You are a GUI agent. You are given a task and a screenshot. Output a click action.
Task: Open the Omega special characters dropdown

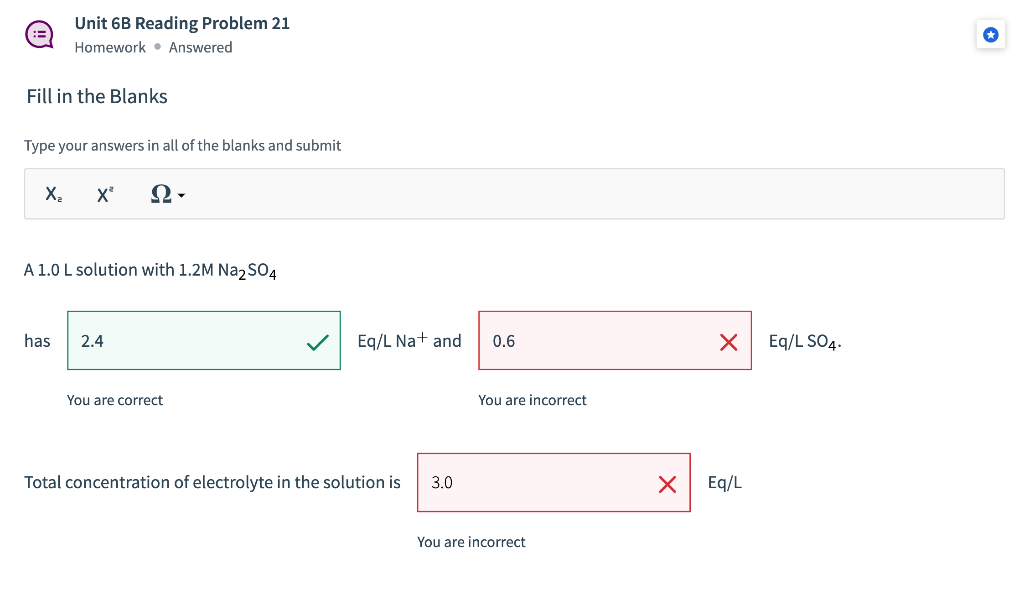click(167, 196)
